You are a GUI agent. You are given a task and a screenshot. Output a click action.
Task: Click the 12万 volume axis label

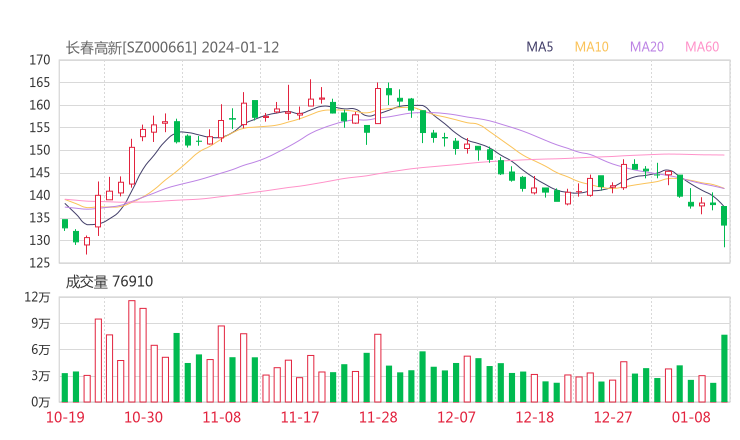point(37,297)
